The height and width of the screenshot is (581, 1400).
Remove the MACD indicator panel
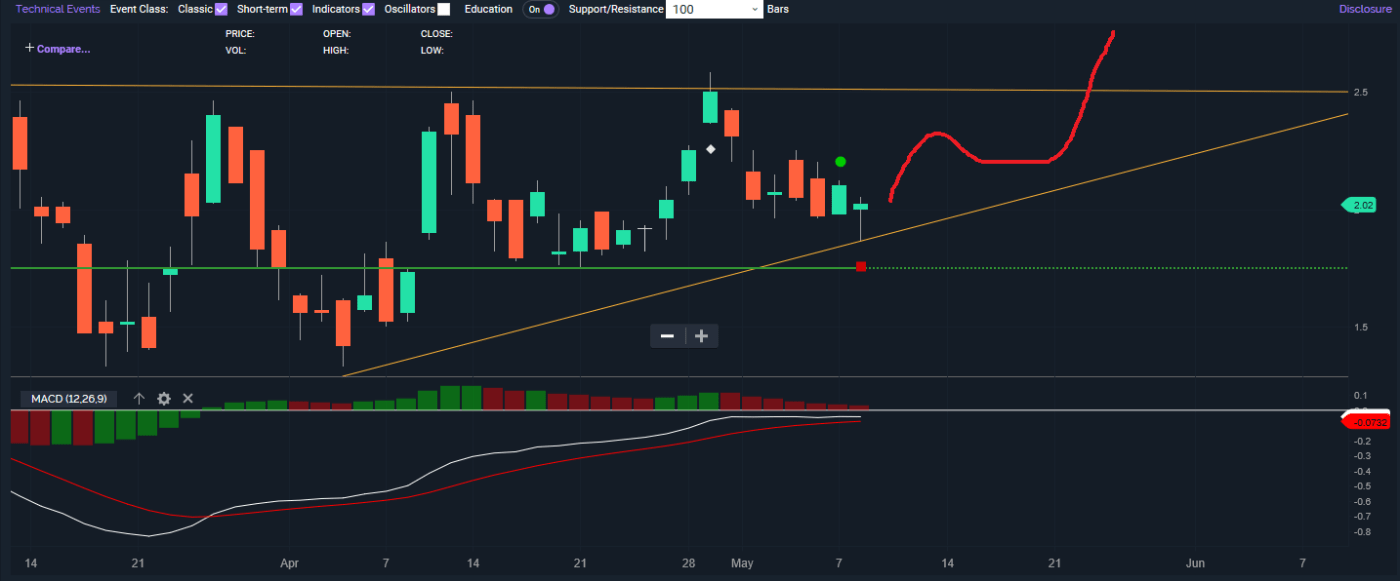coord(188,398)
